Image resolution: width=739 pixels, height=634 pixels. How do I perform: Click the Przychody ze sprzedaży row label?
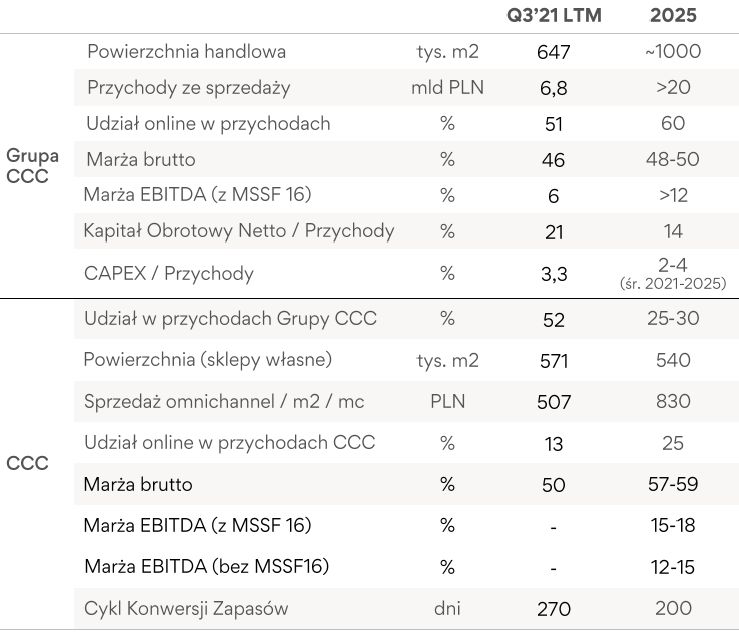pos(188,88)
